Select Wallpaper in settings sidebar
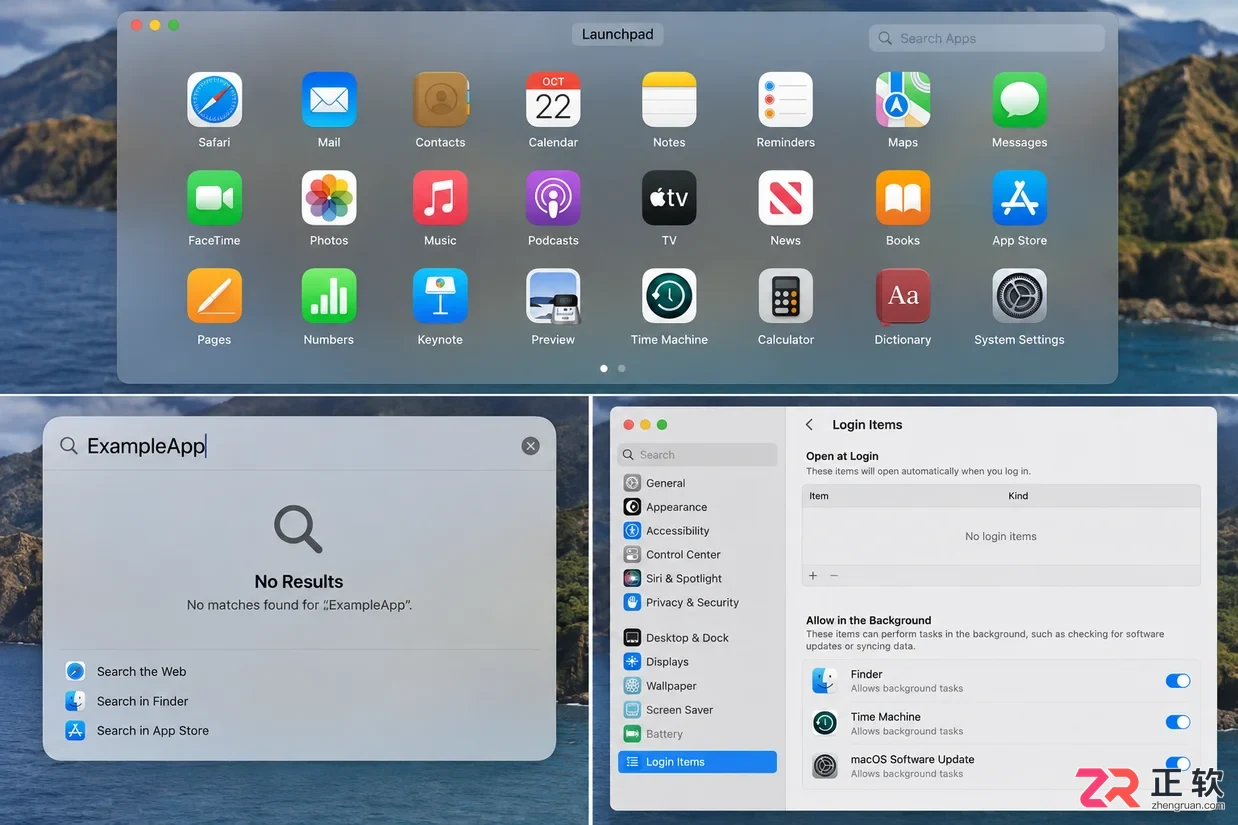This screenshot has width=1238, height=825. tap(697, 686)
